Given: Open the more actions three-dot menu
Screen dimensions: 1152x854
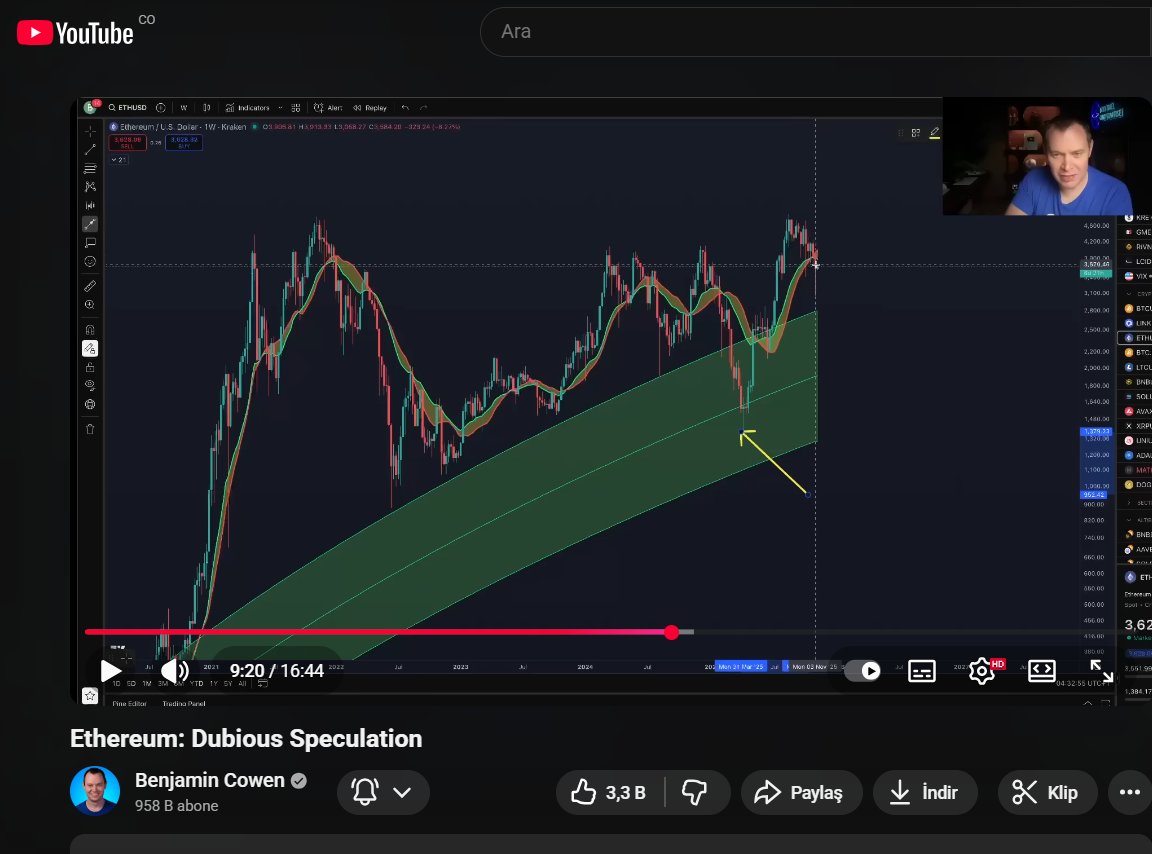Looking at the screenshot, I should (1129, 792).
